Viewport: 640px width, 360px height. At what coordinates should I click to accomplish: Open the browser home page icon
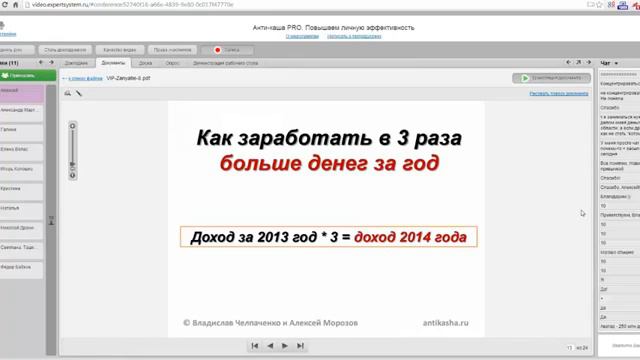(16, 5)
